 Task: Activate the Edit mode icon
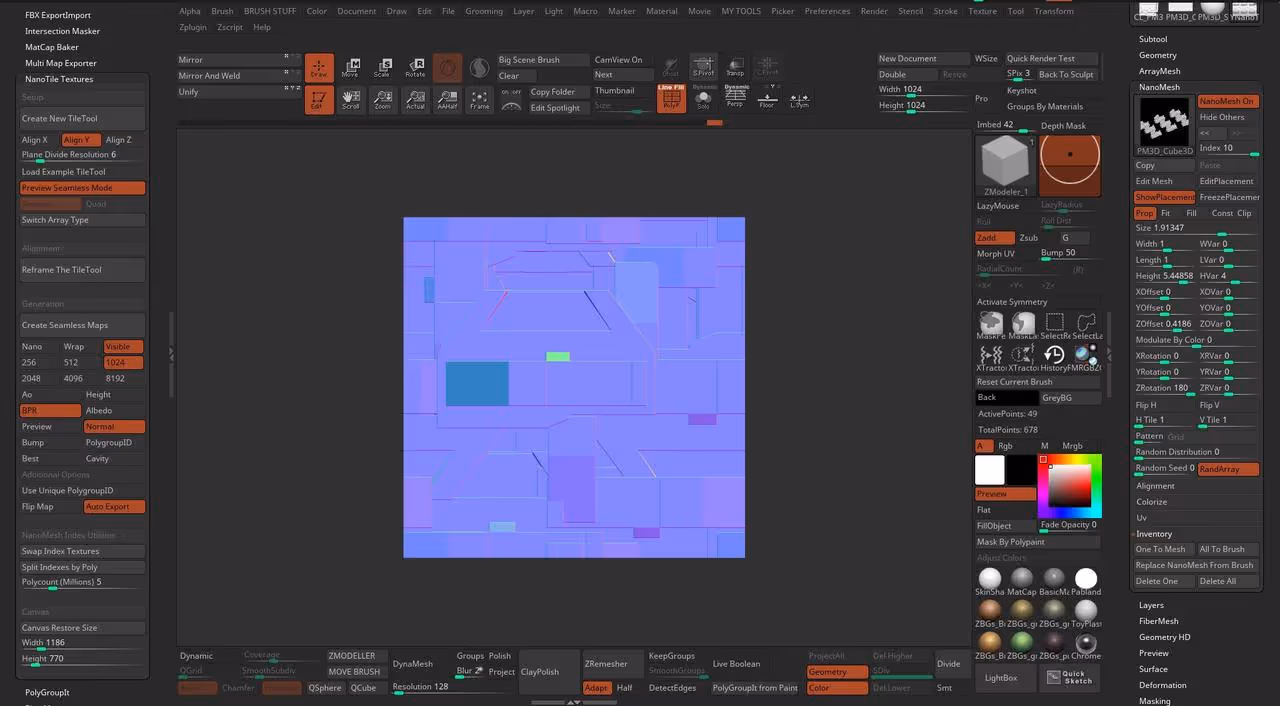coord(319,99)
